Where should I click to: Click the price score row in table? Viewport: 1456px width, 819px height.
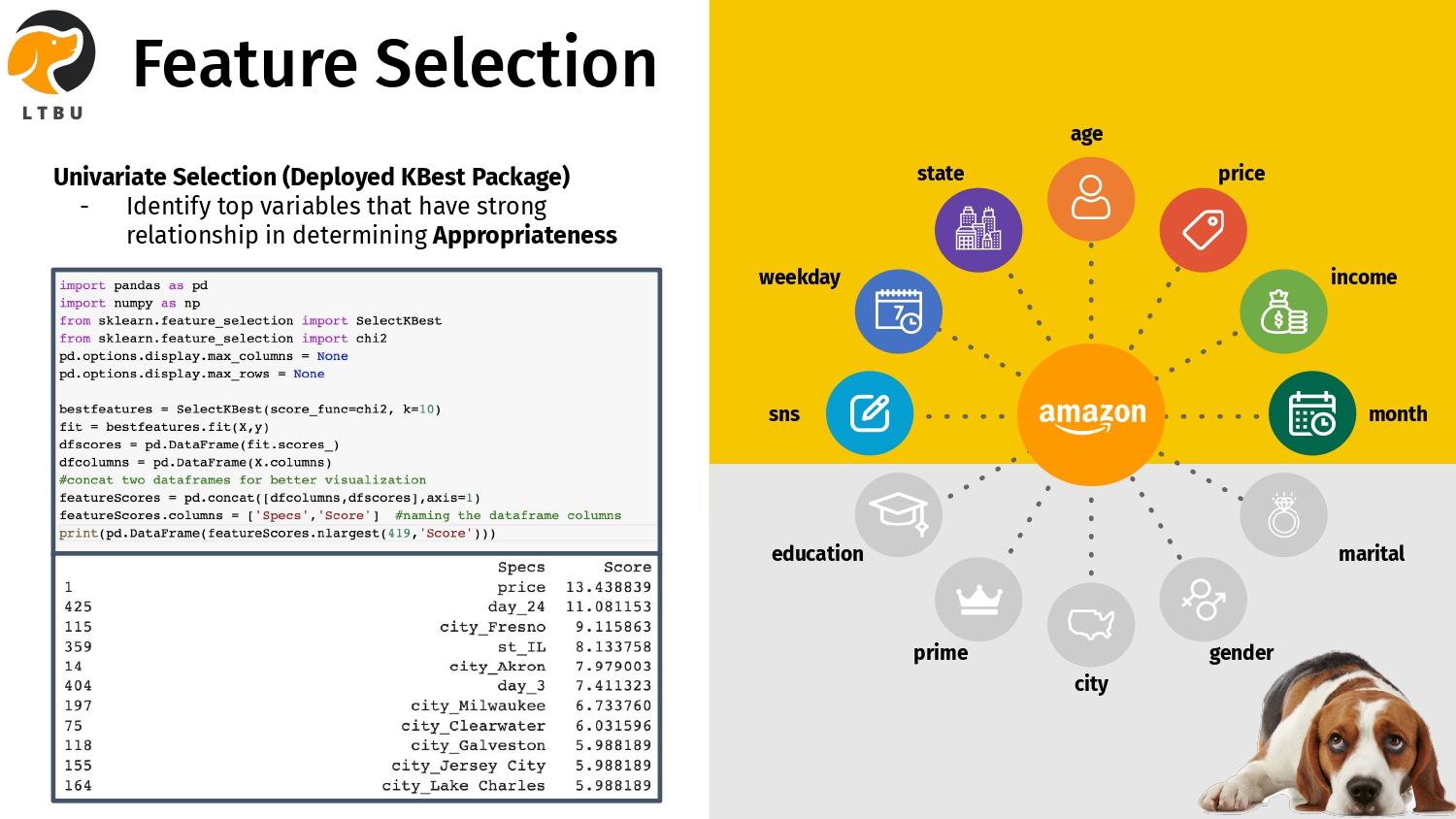tap(357, 587)
